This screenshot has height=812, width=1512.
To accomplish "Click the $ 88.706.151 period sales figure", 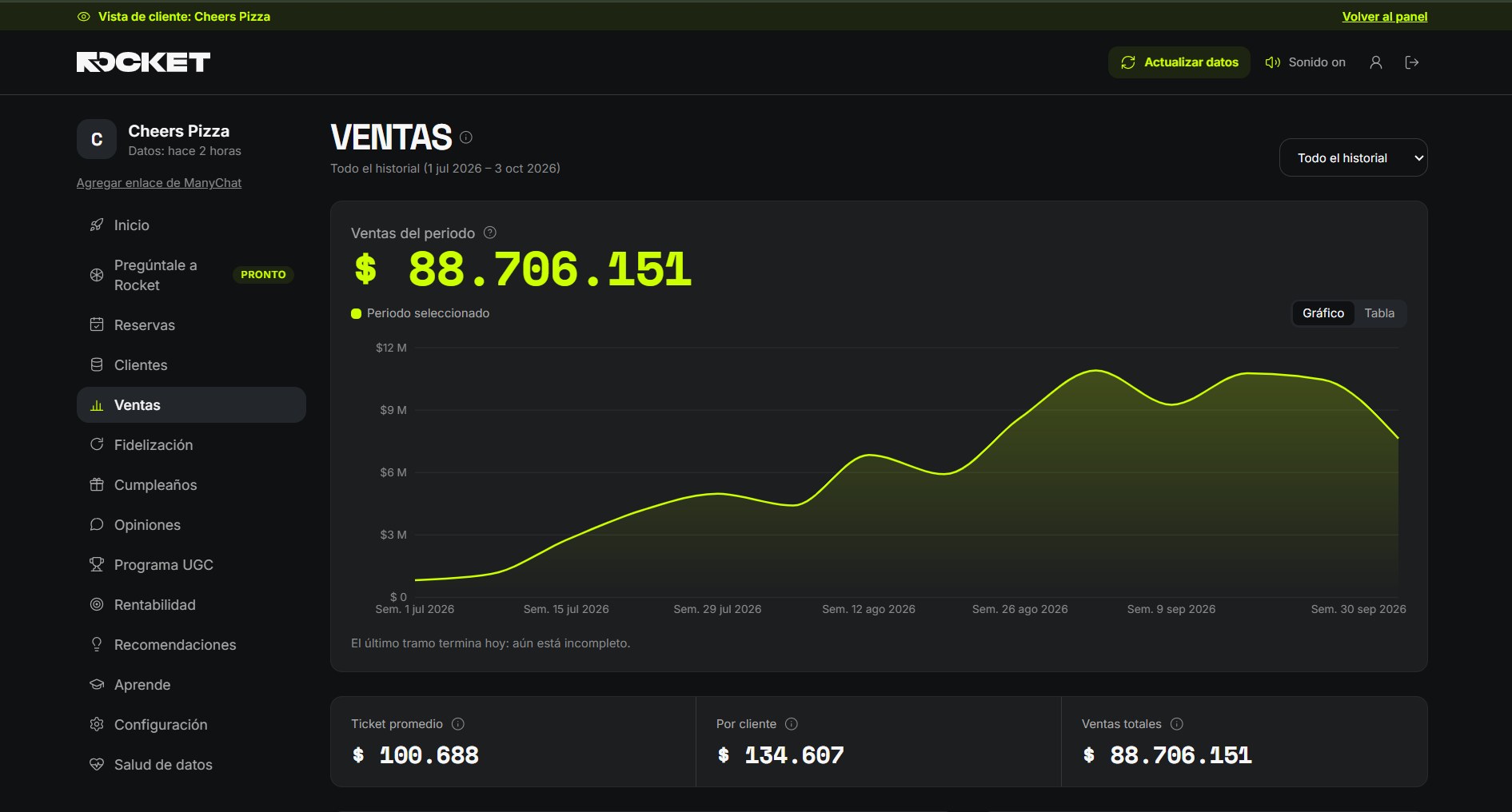I will click(x=523, y=269).
